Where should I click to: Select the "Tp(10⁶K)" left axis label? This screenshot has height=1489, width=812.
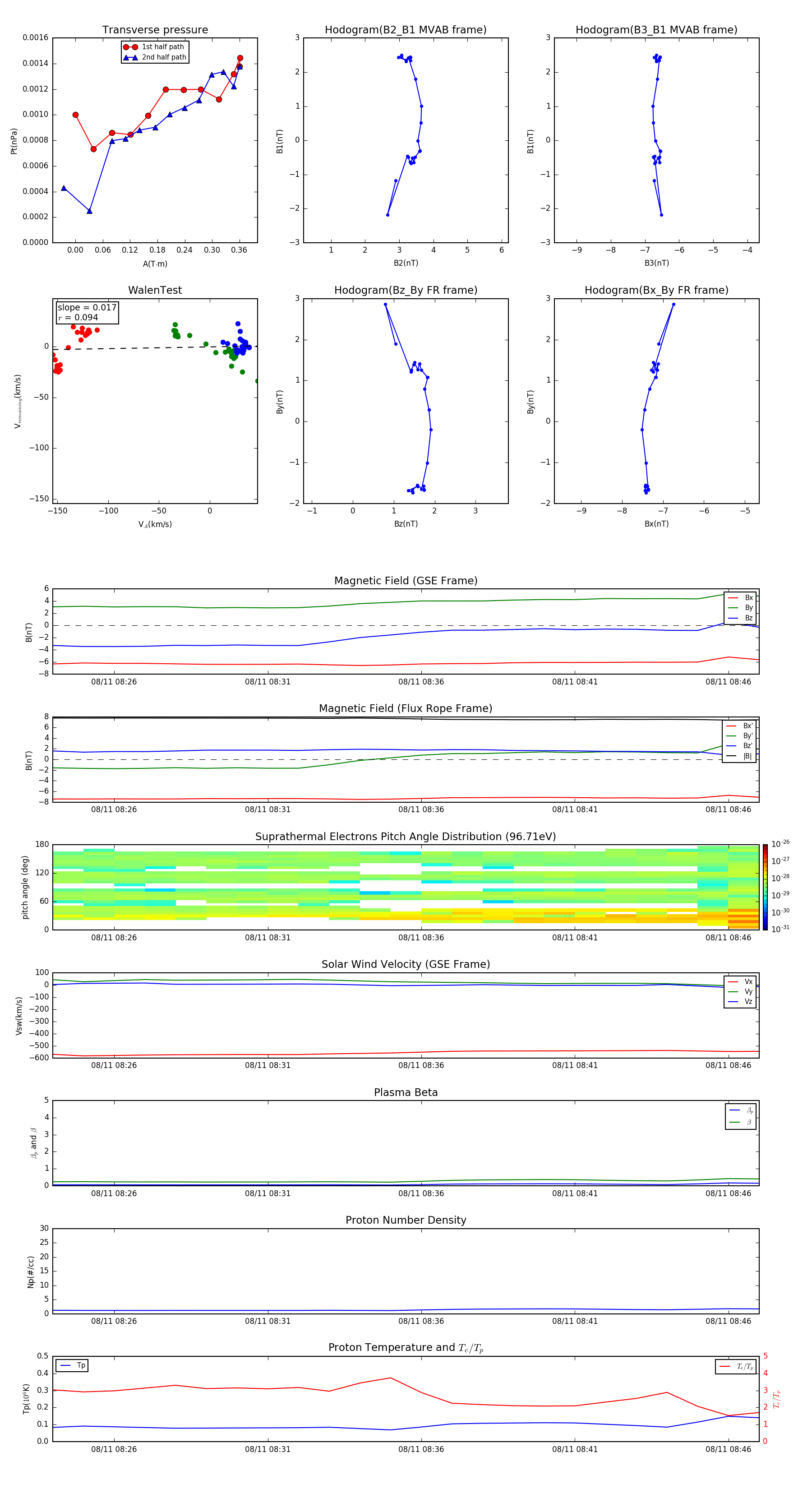point(27,1399)
